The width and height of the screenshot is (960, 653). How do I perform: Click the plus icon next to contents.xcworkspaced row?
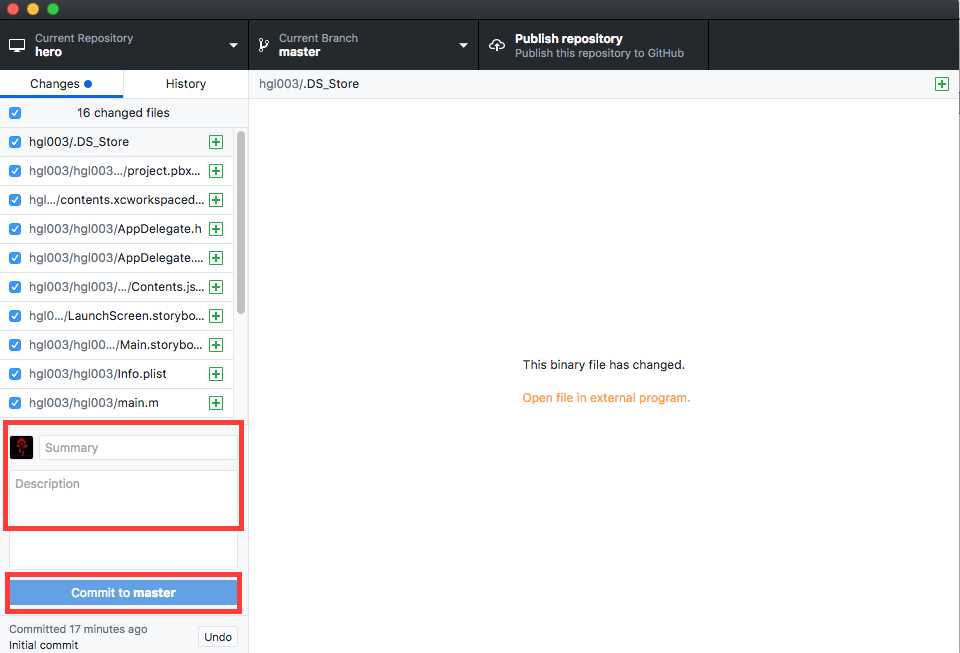pyautogui.click(x=216, y=200)
